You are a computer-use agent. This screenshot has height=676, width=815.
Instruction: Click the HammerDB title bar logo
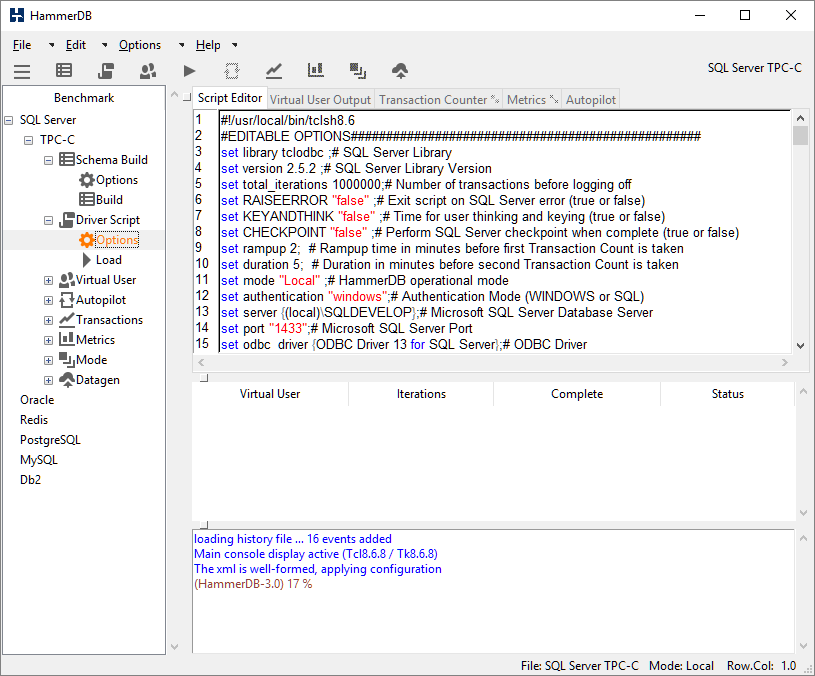tap(17, 15)
